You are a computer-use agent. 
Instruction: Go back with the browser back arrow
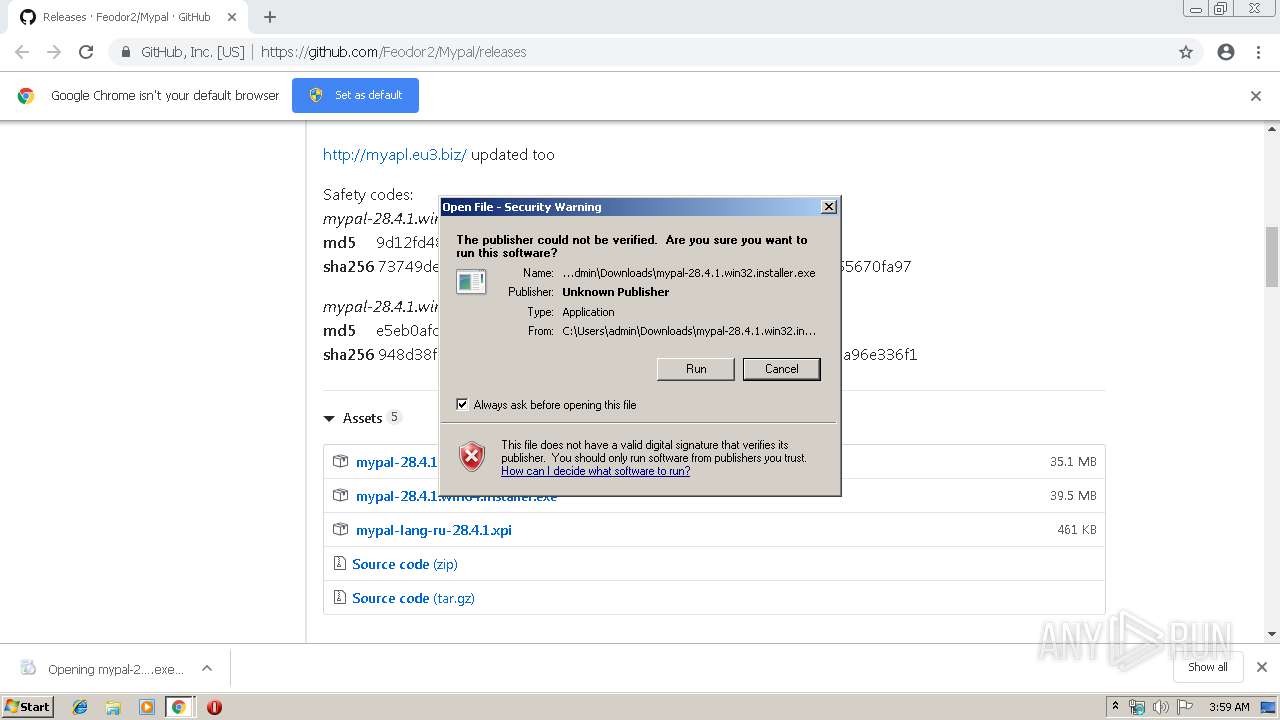tap(22, 52)
